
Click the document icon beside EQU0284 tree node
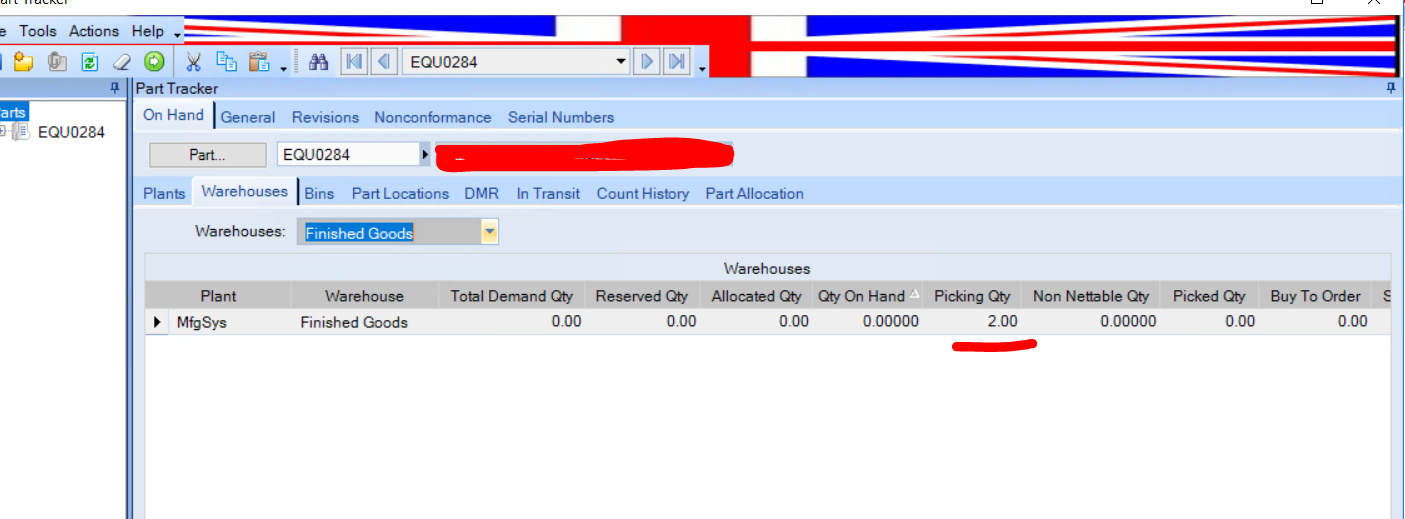click(x=23, y=132)
